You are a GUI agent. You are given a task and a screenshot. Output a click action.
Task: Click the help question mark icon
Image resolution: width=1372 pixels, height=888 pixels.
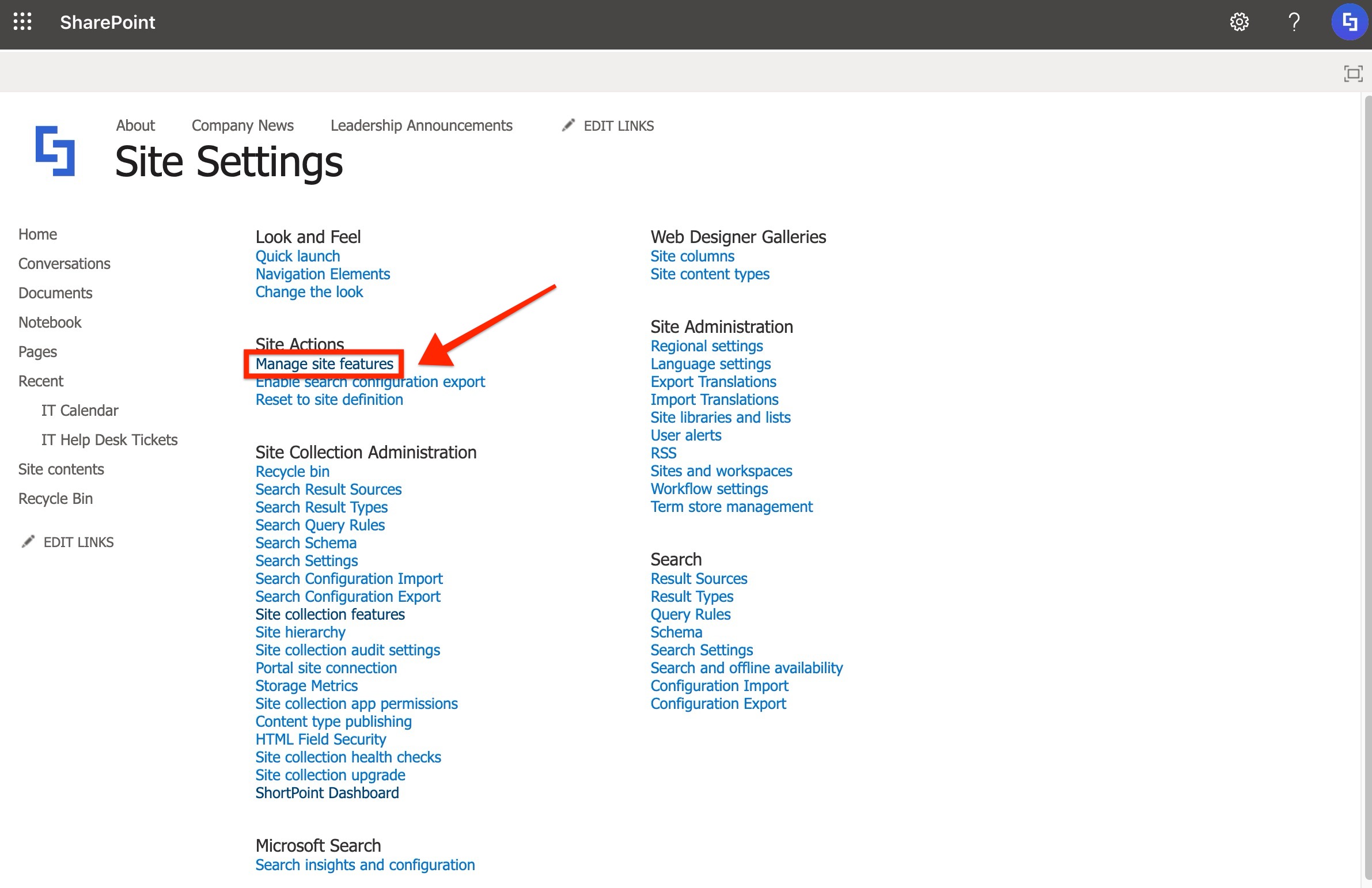coord(1294,22)
